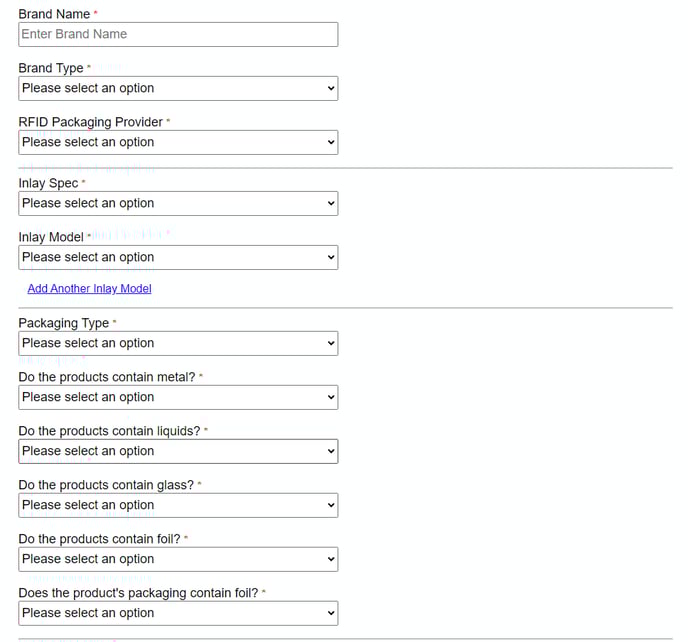Image resolution: width=688 pixels, height=642 pixels.
Task: Click the 'Brand Type' label text
Action: click(x=51, y=68)
